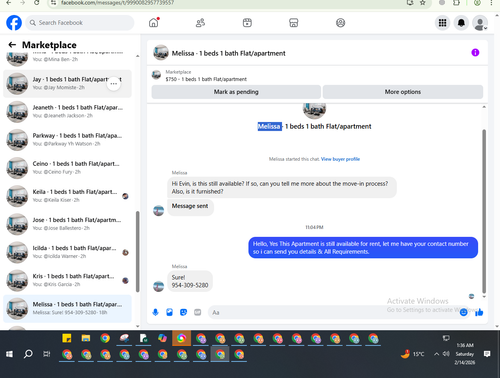Screen dimensions: 500x378
Task: Click the 'Message sent' bubble
Action: click(190, 206)
